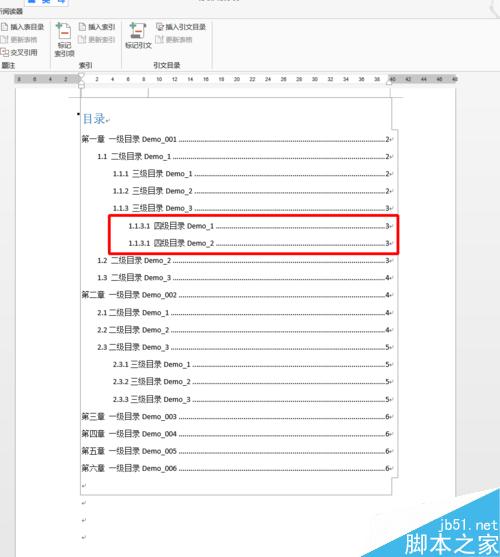The width and height of the screenshot is (500, 557).
Task: Select the first-line indent marker on ruler
Action: (x=81, y=76)
